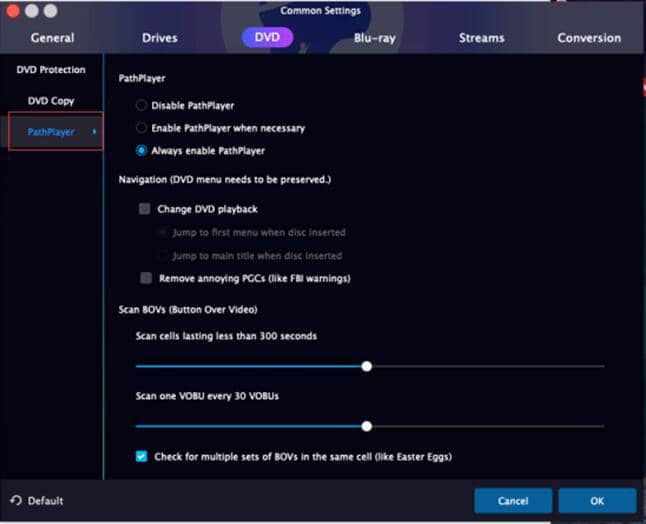Open the General settings tab
This screenshot has height=524, width=646.
click(52, 38)
